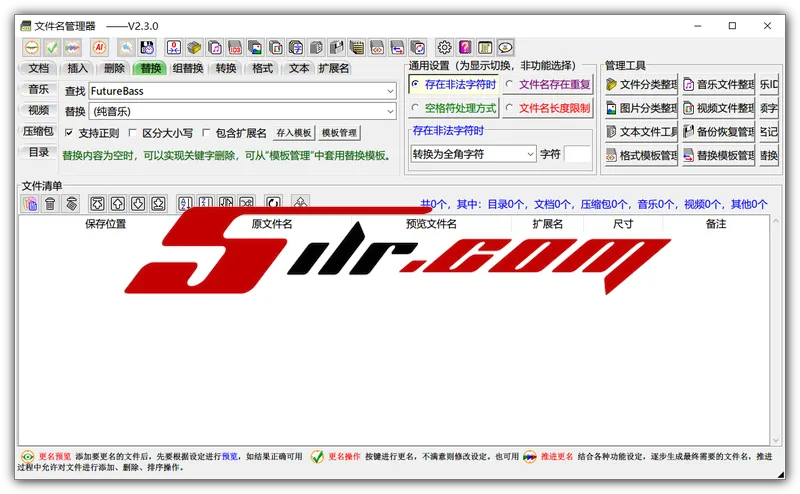Click the sort Z to A icon
800x494 pixels.
click(x=206, y=204)
